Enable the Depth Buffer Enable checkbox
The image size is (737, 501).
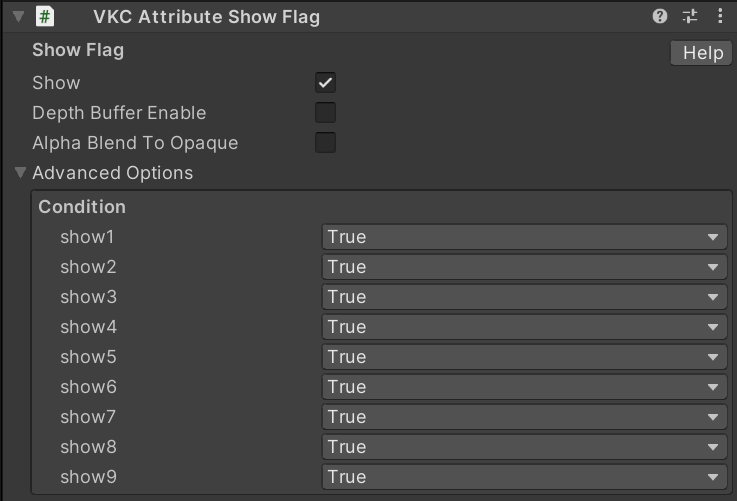click(x=325, y=113)
